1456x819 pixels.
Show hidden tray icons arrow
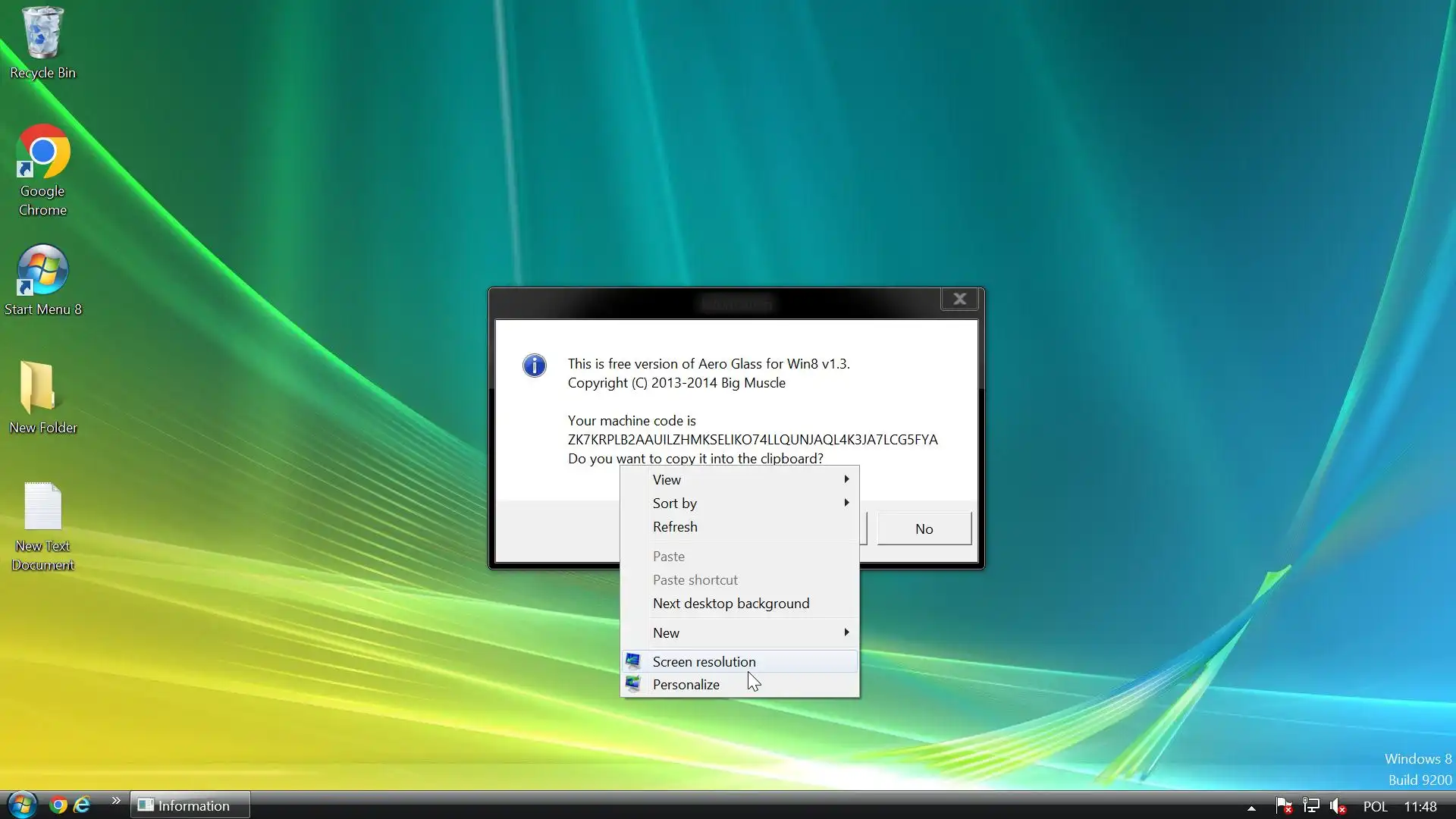tap(1251, 808)
